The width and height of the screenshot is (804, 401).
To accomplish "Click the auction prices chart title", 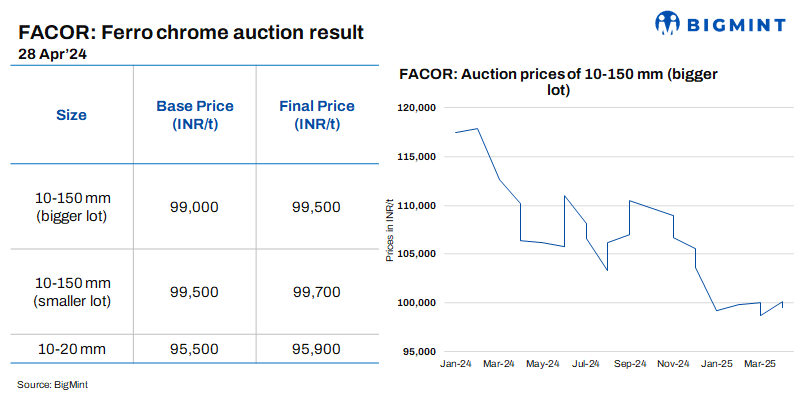I will tap(558, 82).
